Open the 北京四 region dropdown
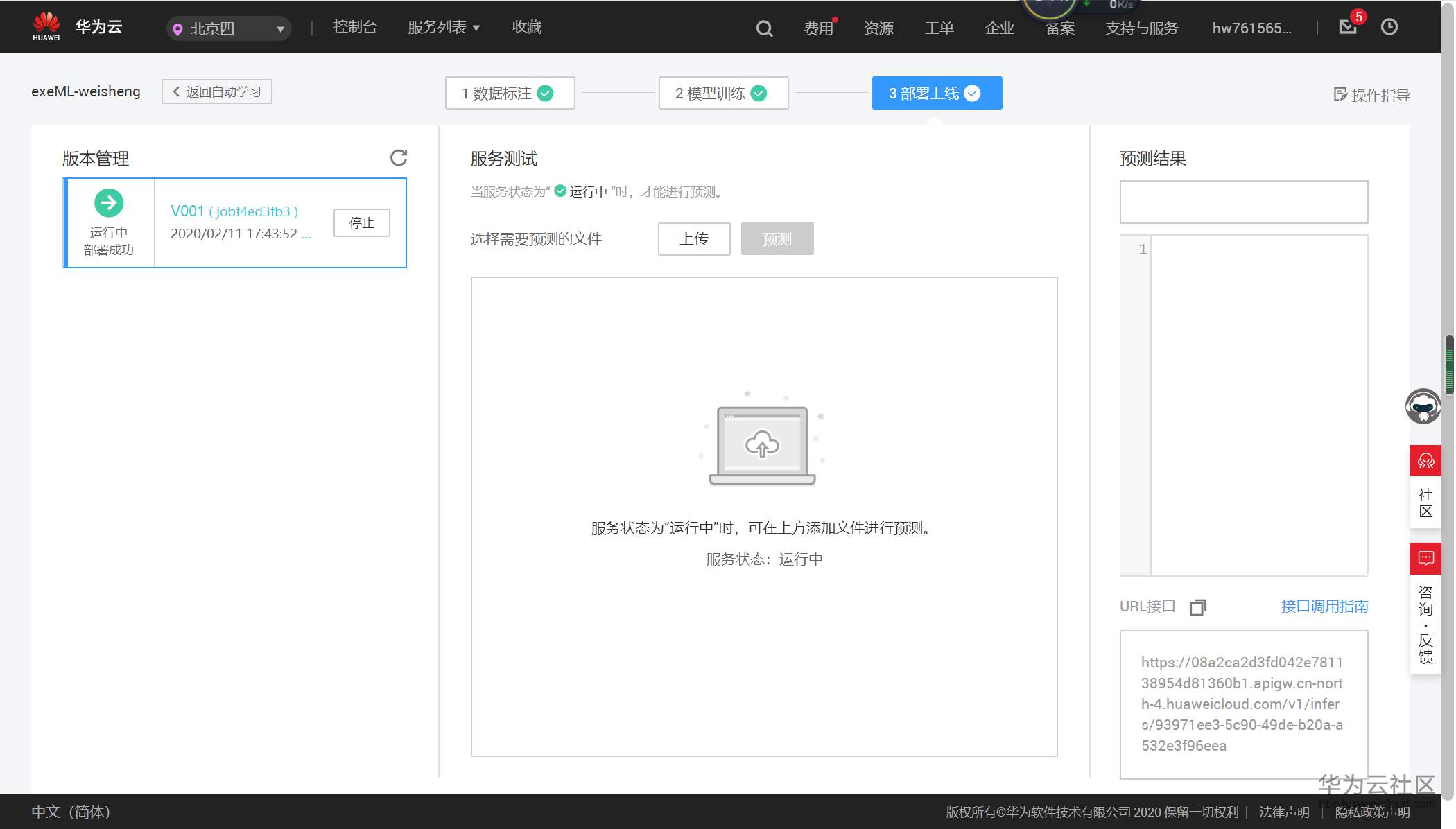 point(227,28)
